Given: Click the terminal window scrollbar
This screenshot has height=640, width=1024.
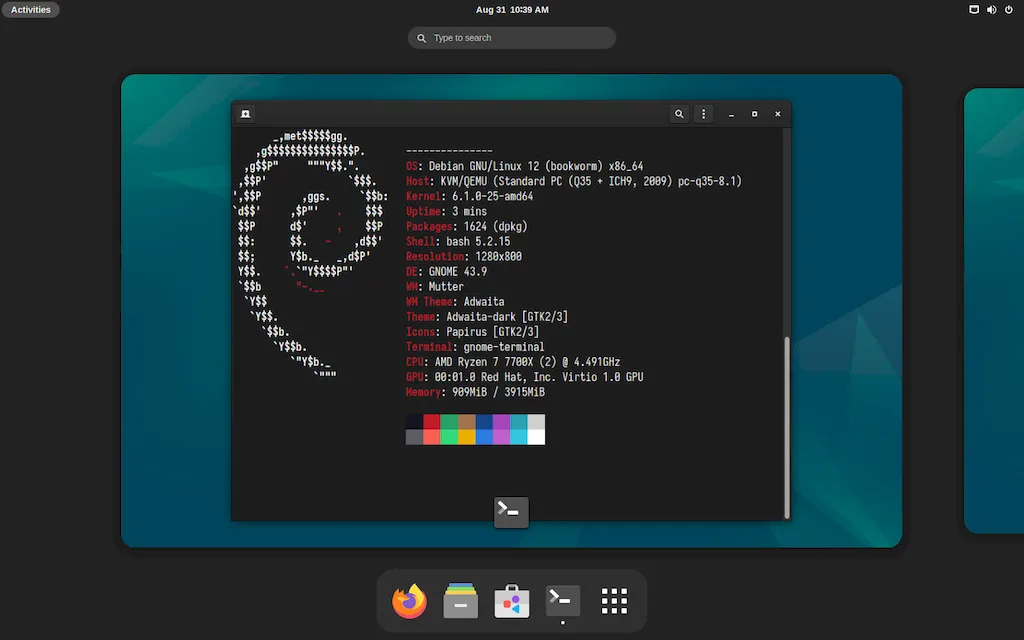Looking at the screenshot, I should tap(787, 427).
